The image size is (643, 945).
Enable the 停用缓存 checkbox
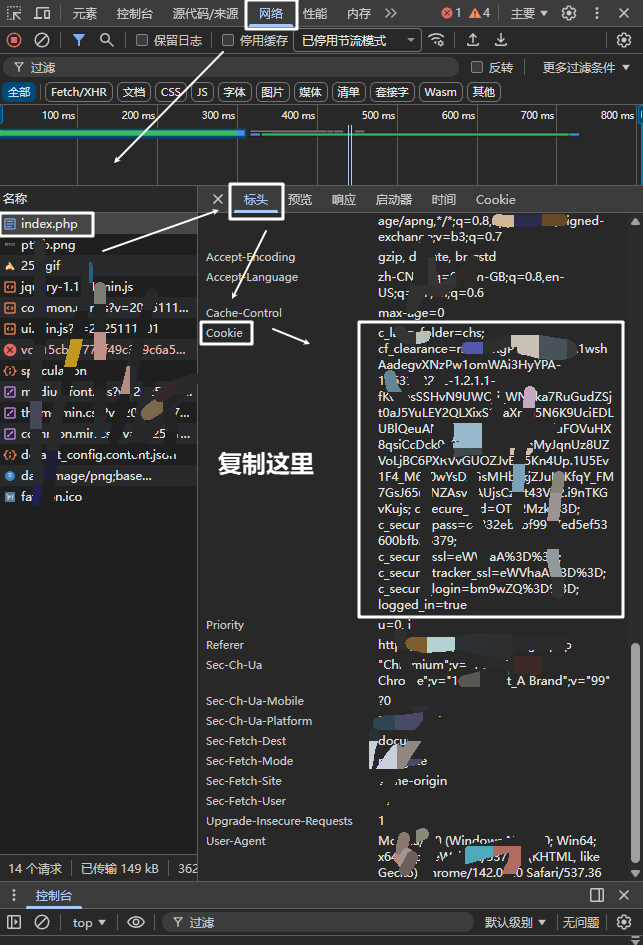click(228, 40)
